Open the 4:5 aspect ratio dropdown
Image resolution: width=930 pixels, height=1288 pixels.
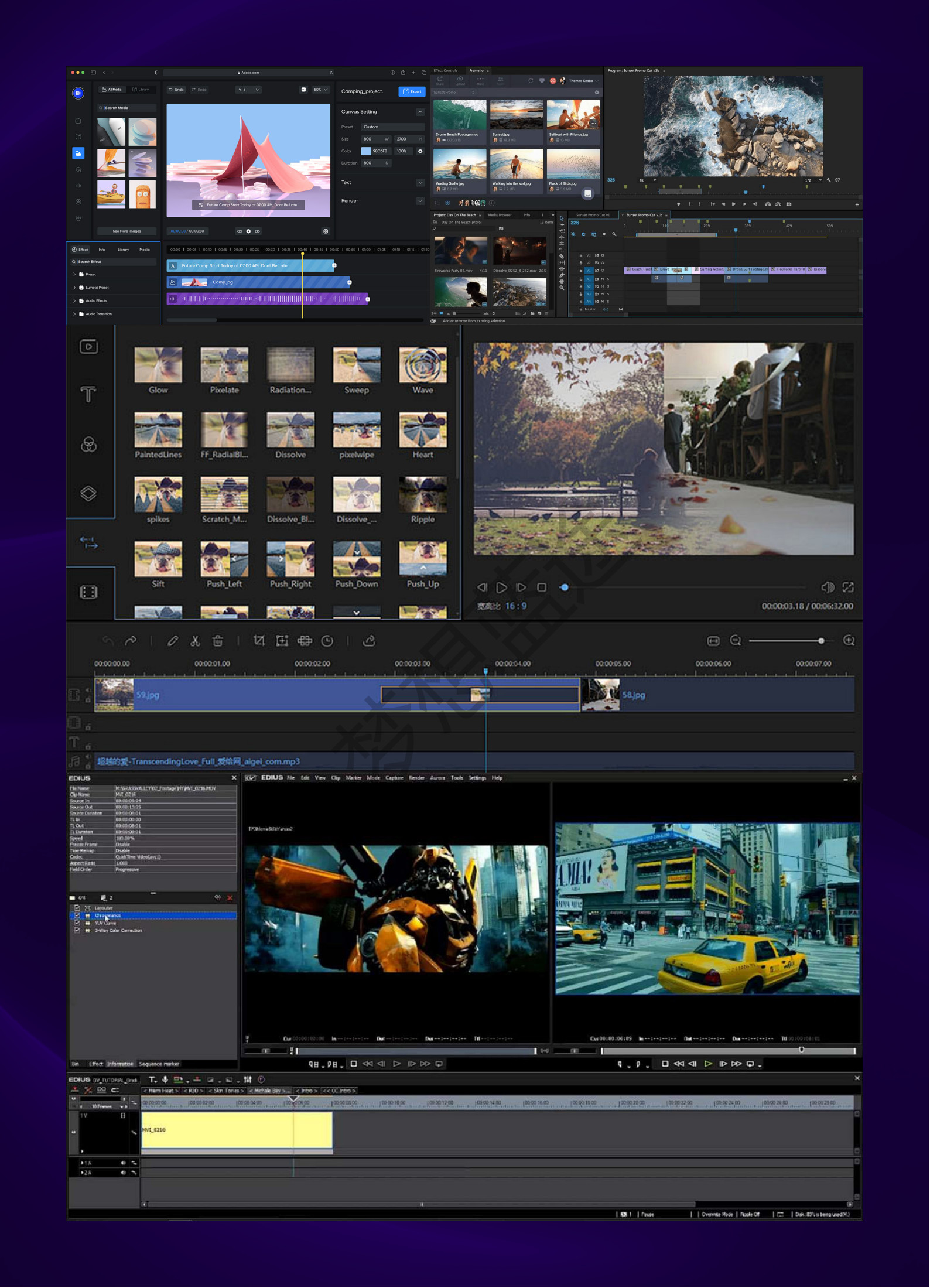click(249, 90)
